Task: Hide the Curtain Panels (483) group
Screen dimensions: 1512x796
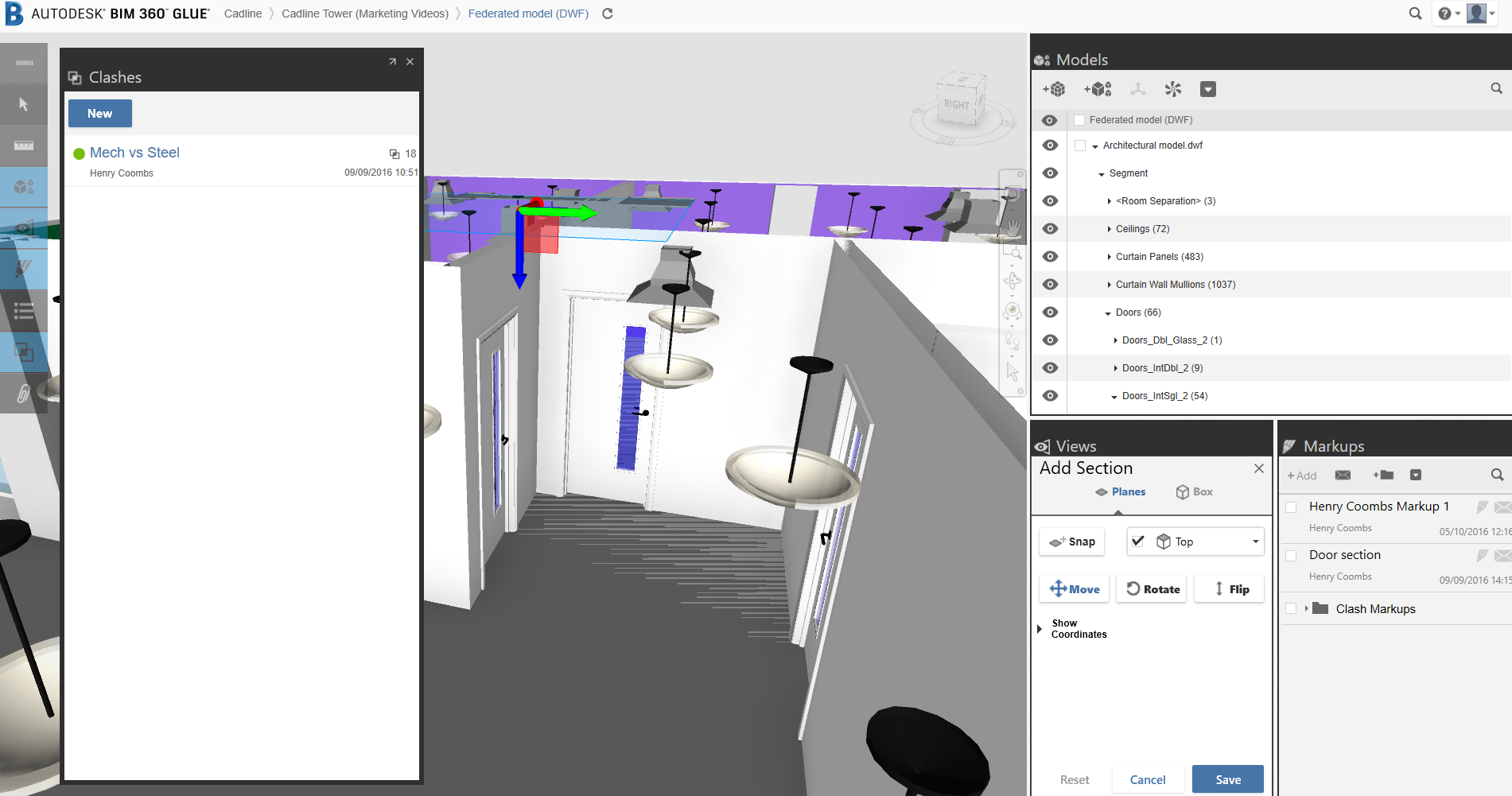Action: 1050,257
